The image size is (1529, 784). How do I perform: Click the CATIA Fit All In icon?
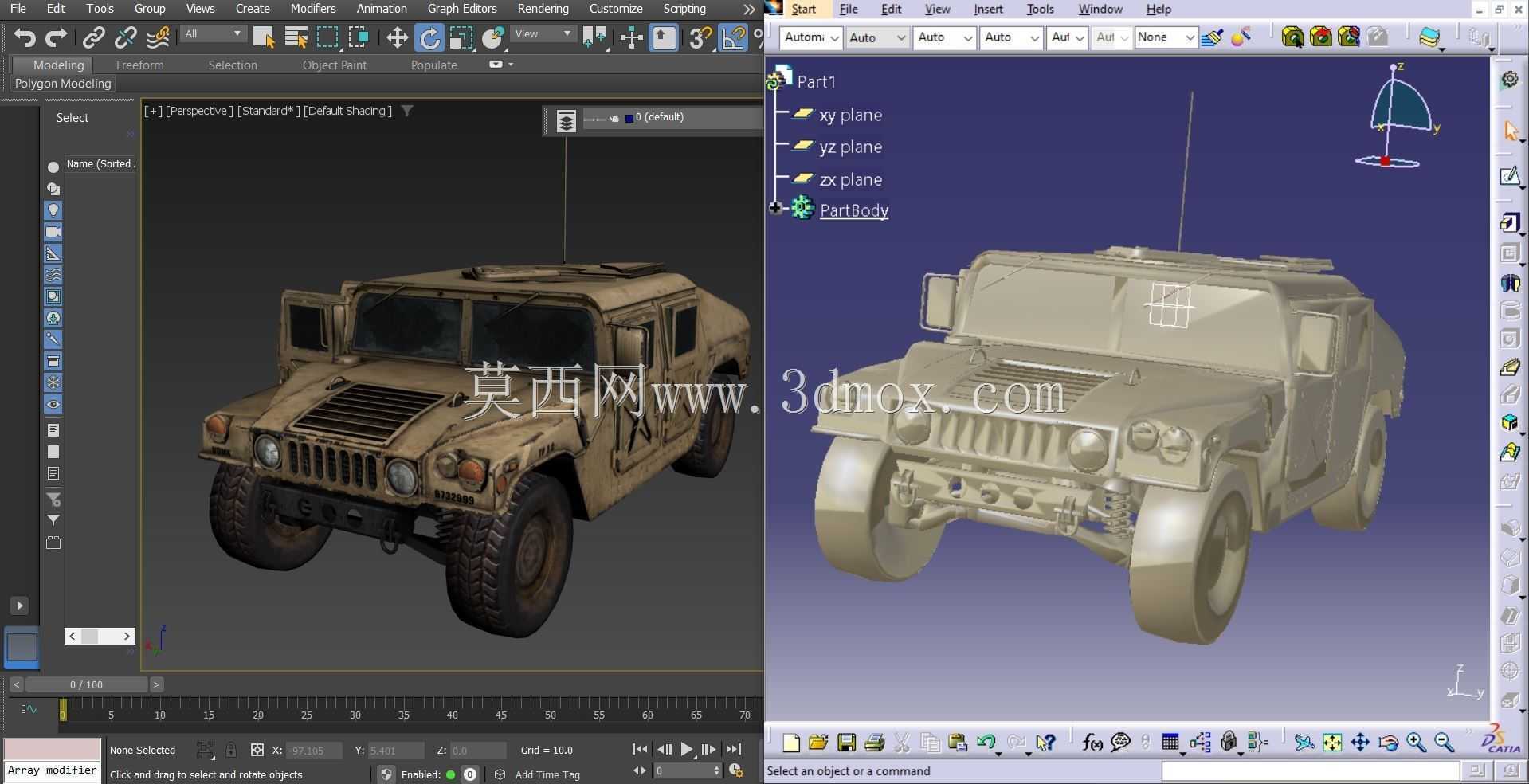point(1332,743)
